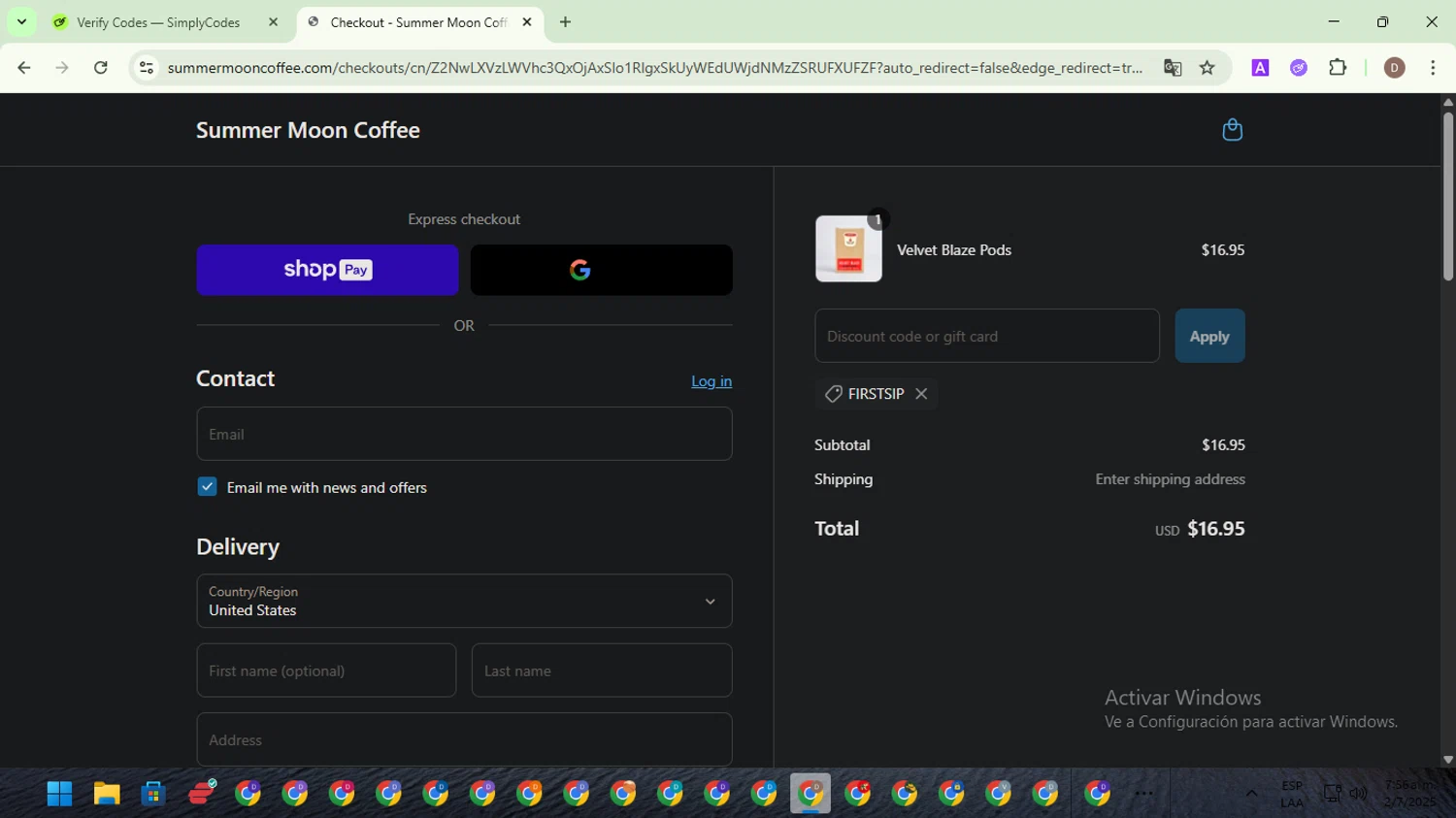The height and width of the screenshot is (818, 1456).
Task: Open the purple A extension icon
Action: pyautogui.click(x=1260, y=68)
